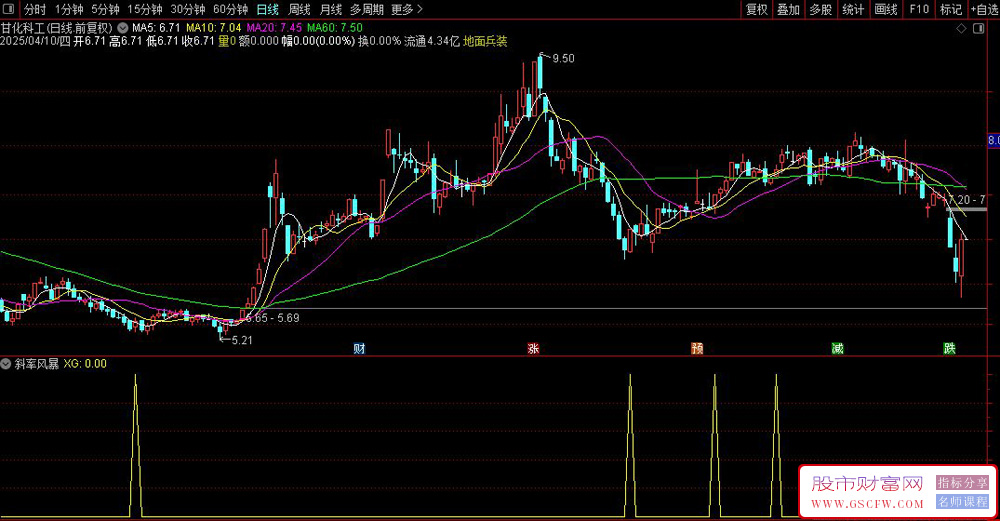Click the 斜率风暴 indicator name

[x=36, y=364]
